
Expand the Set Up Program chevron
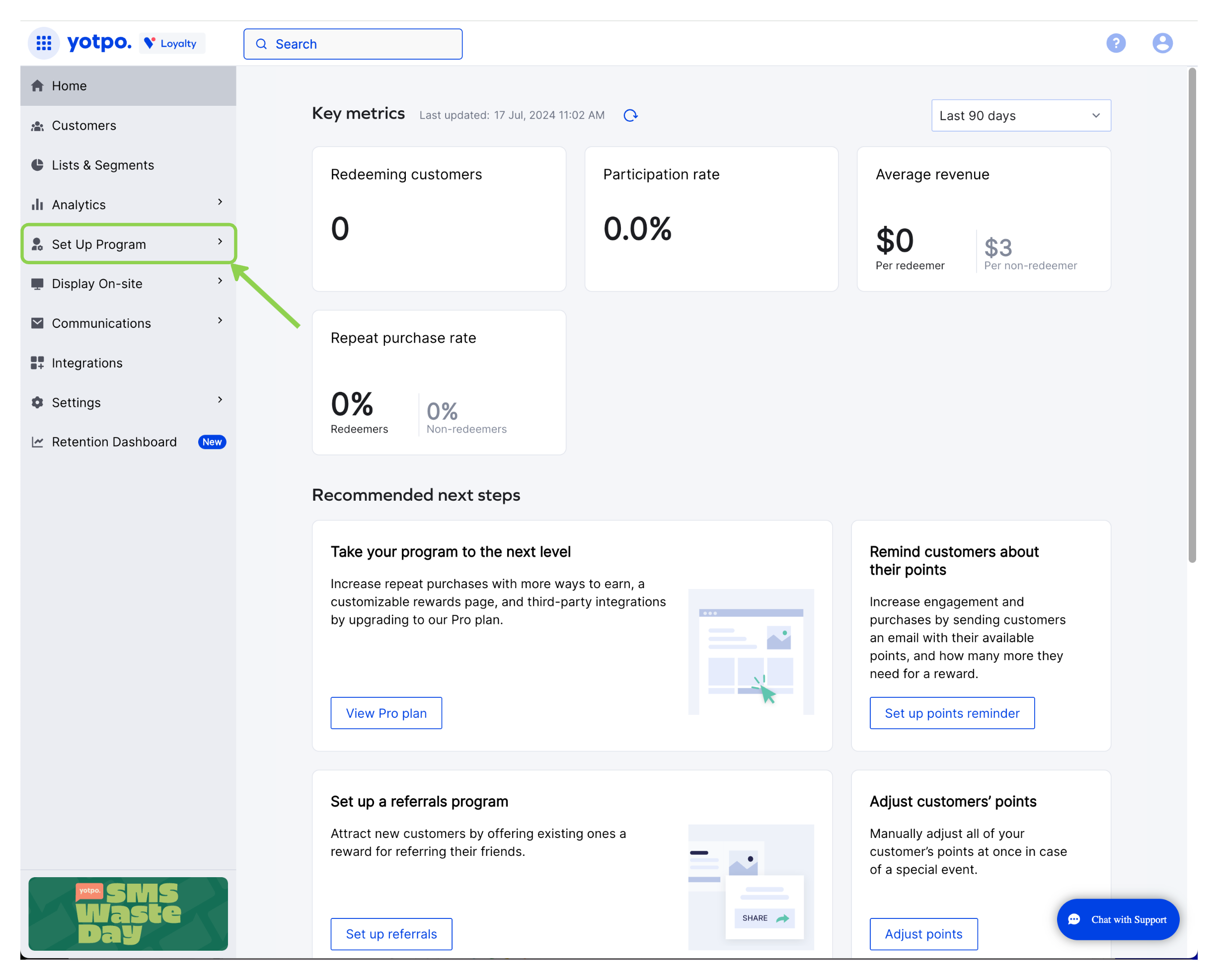[220, 241]
